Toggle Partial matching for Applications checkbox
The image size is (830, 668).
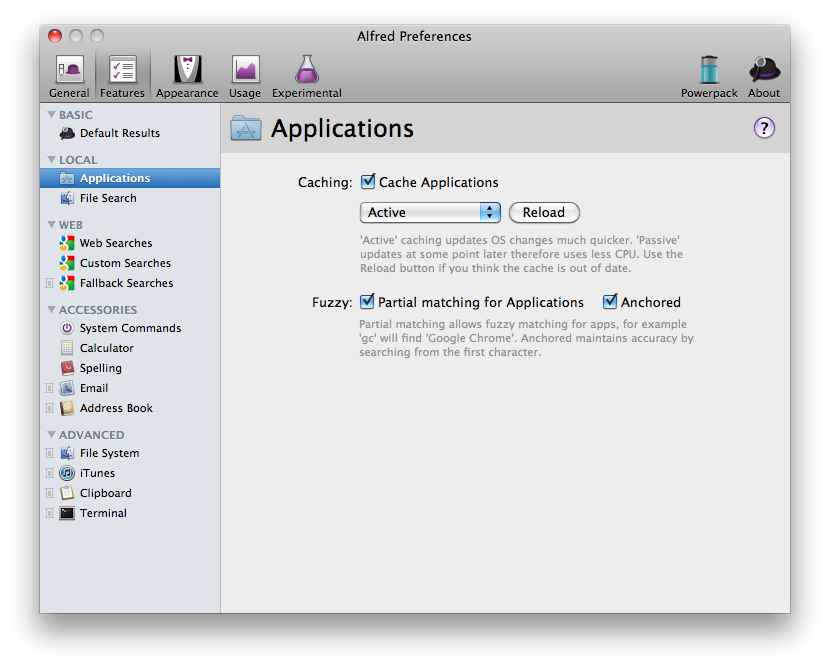[x=367, y=302]
